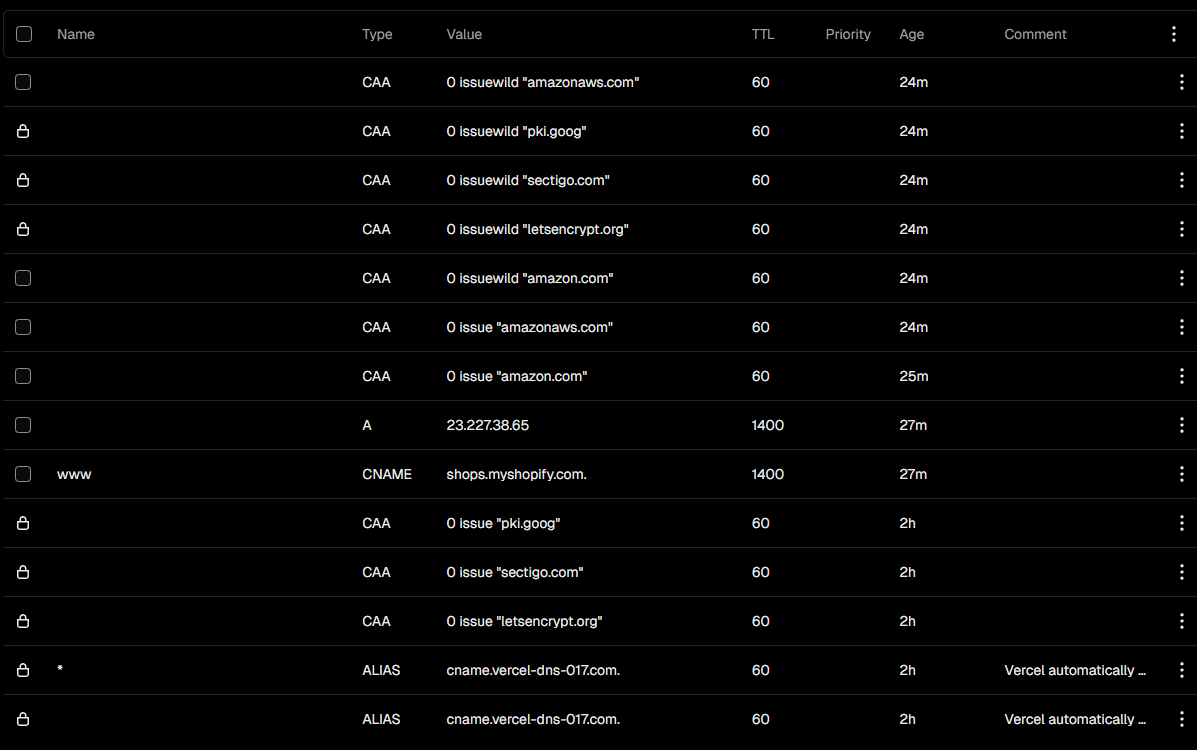Click lock icon on issue "letsencrypt.org" row
This screenshot has width=1197, height=750.
23,621
